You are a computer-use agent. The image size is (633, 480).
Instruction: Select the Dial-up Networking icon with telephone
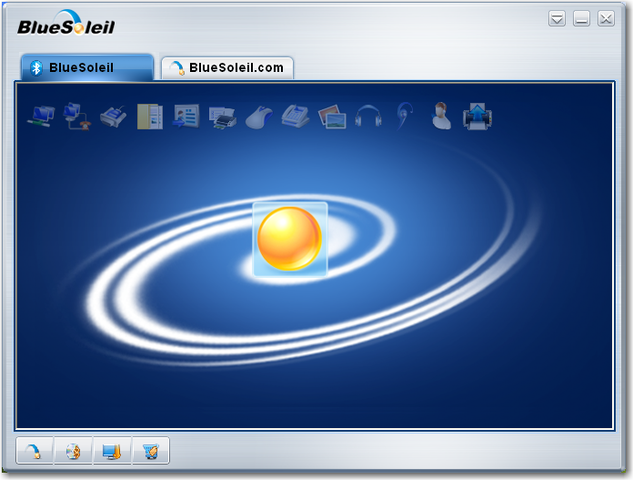pyautogui.click(x=77, y=116)
